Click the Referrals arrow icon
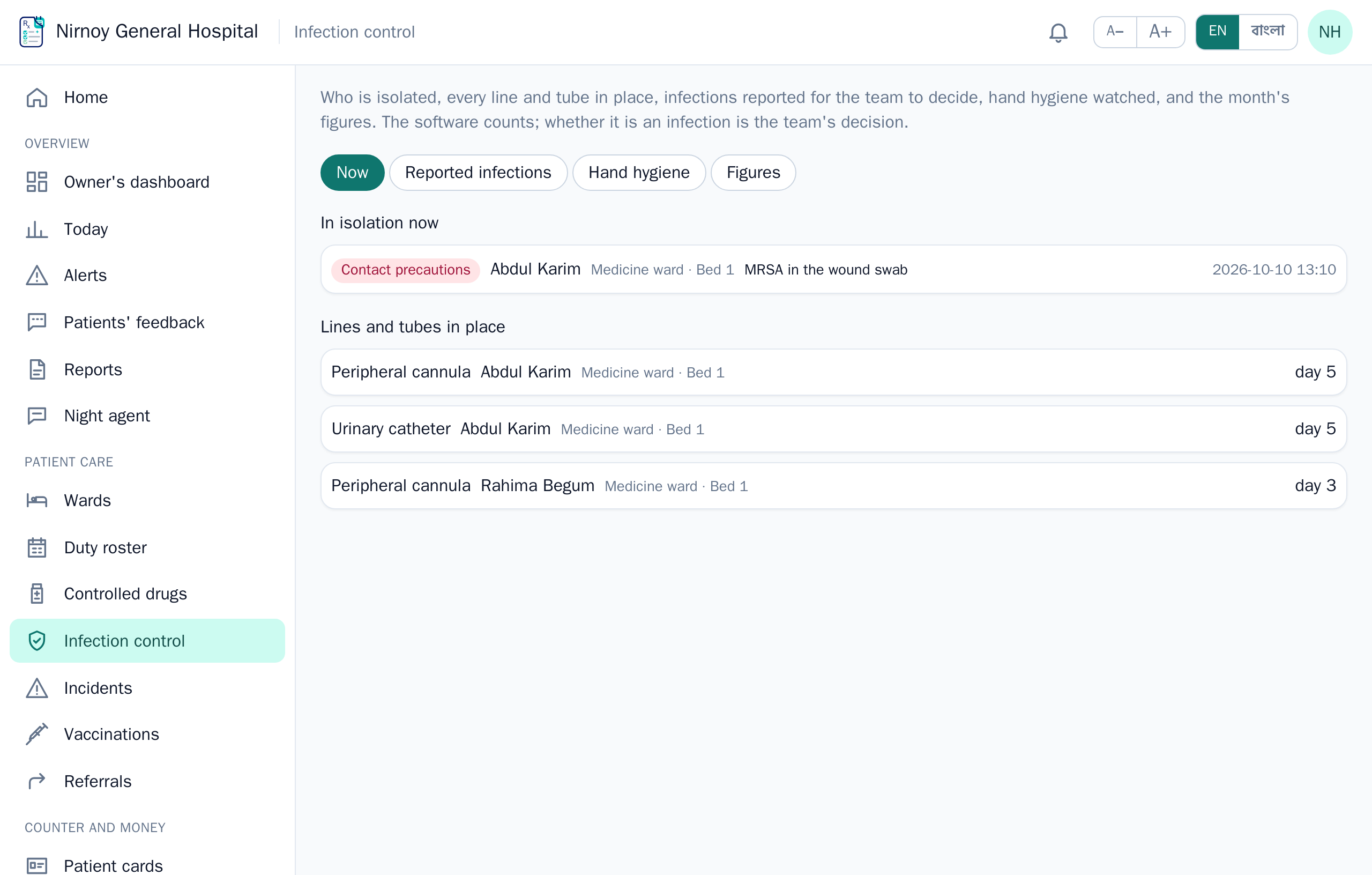Screen dimensions: 1372x875 [x=37, y=781]
